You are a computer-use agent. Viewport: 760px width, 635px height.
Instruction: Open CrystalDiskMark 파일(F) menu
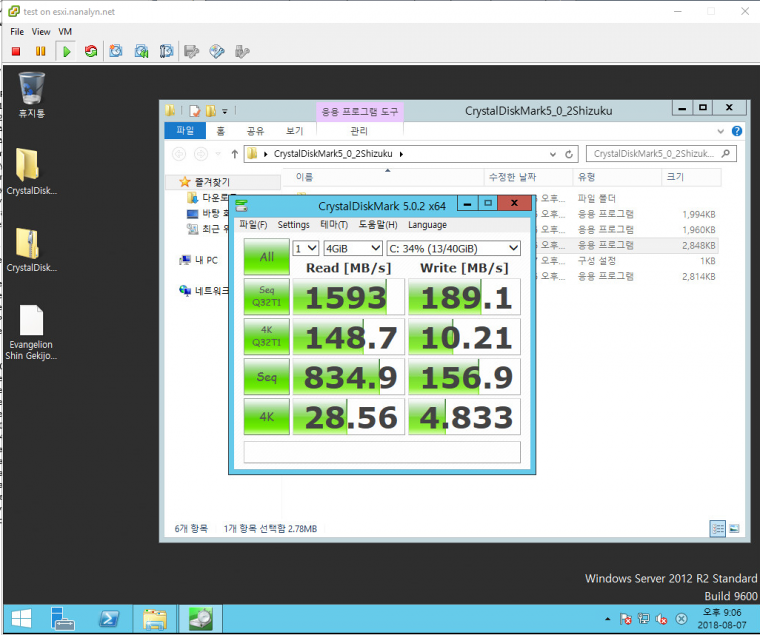coord(253,224)
